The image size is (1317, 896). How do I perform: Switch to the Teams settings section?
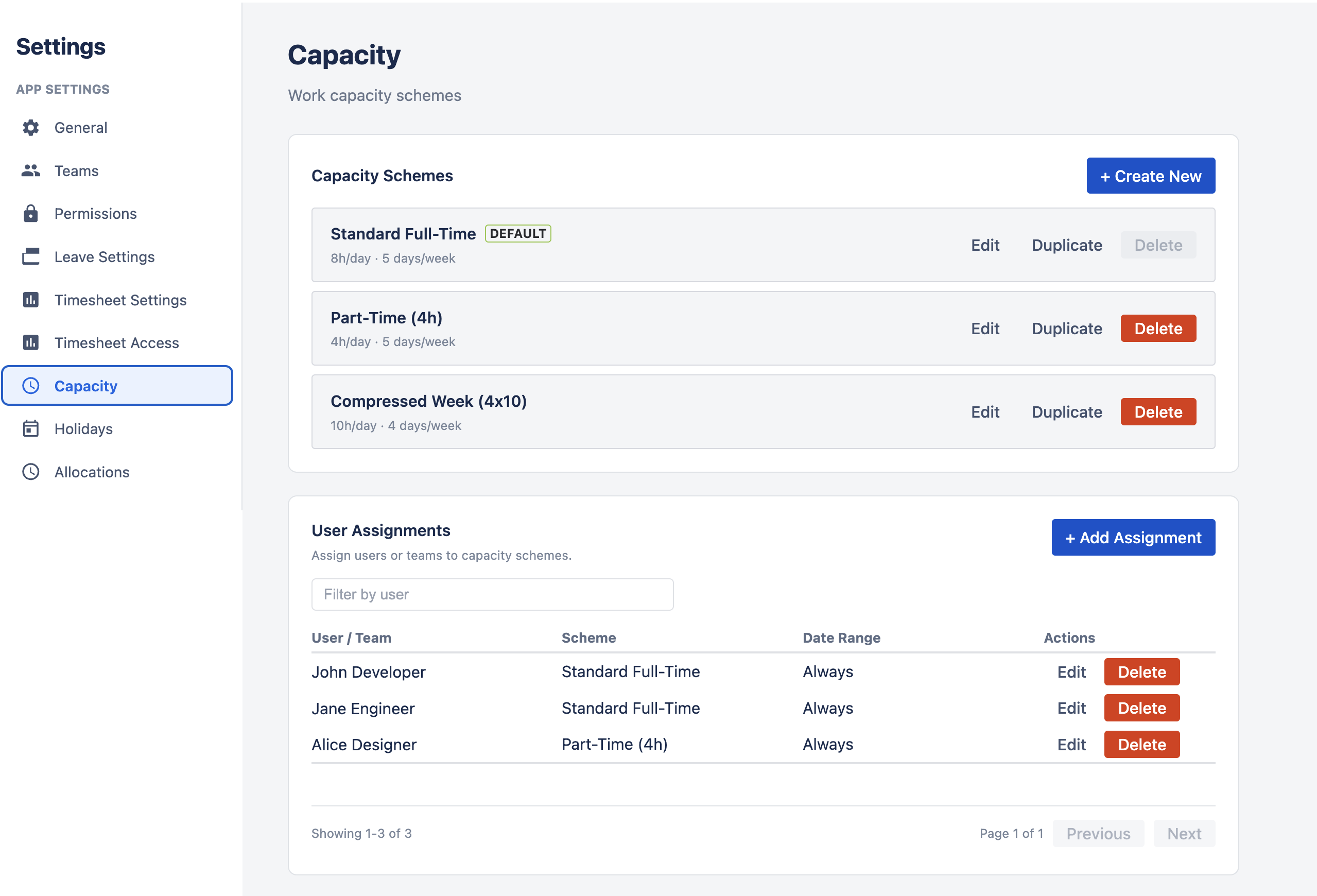tap(76, 170)
